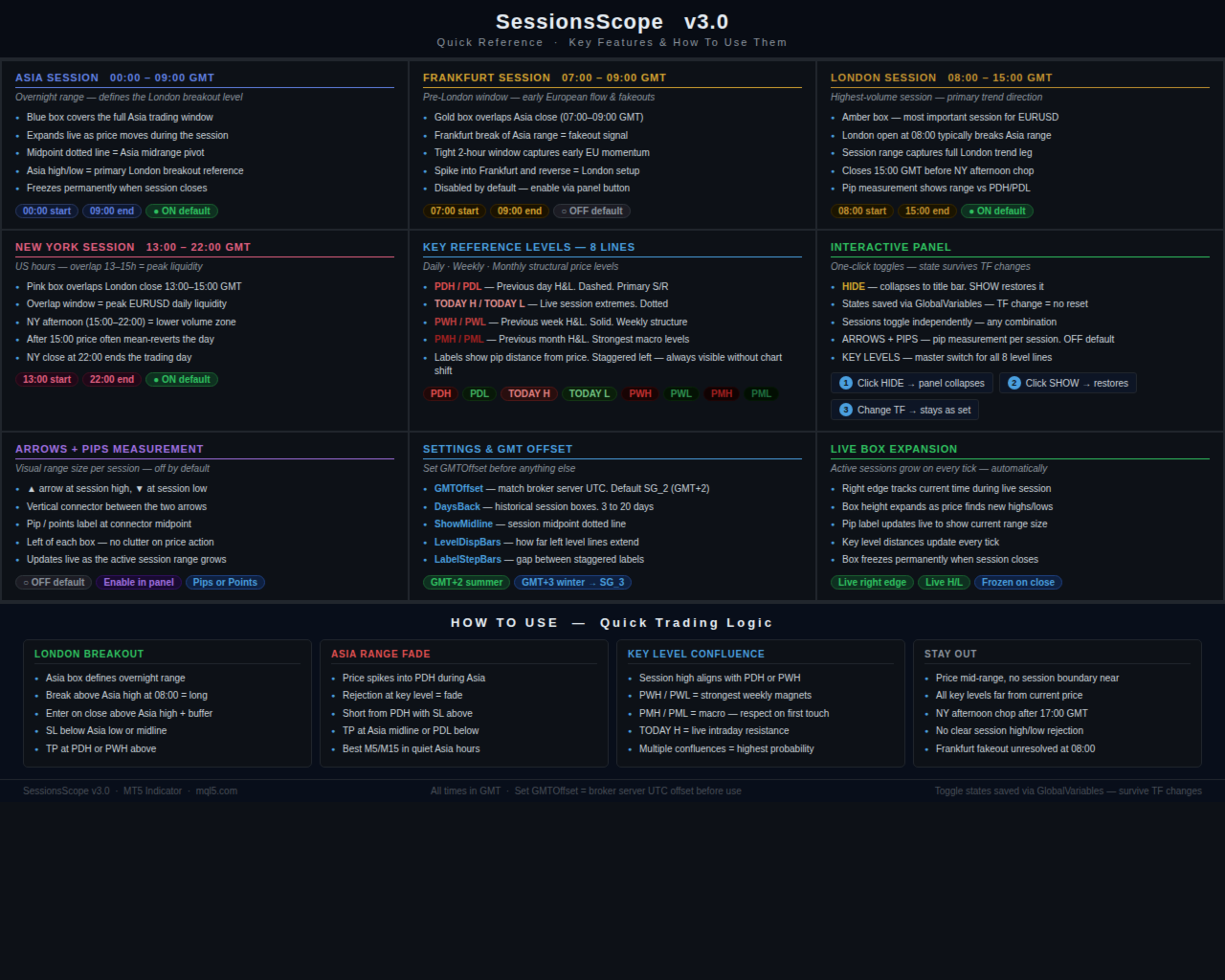Image resolution: width=1225 pixels, height=980 pixels.
Task: Click the 'ShowMidline' setting name
Action: 463,523
